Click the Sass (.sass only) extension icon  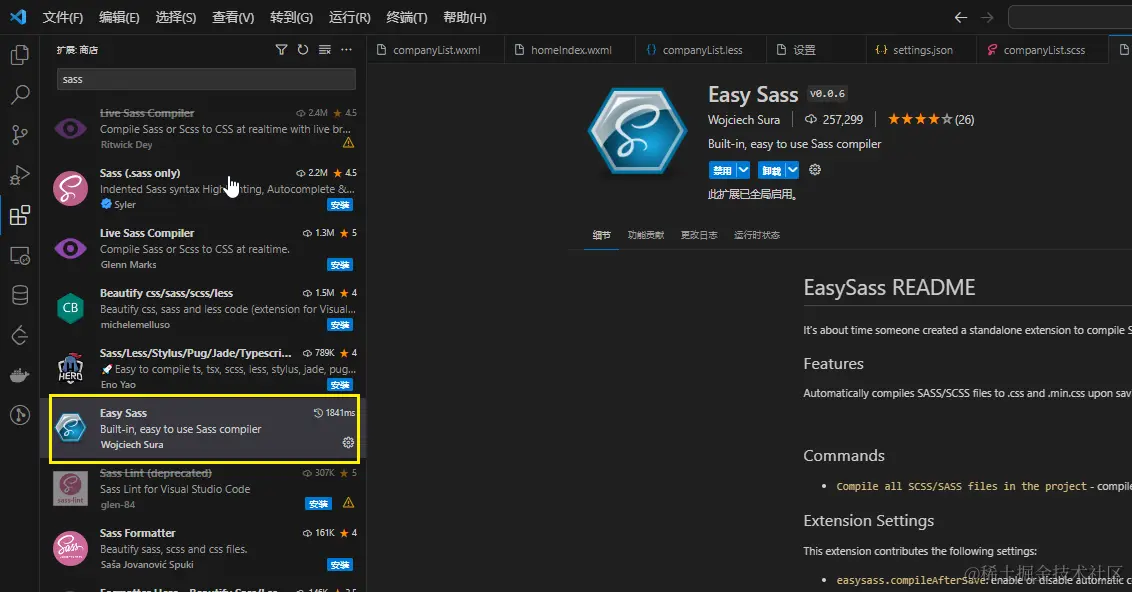coord(71,188)
